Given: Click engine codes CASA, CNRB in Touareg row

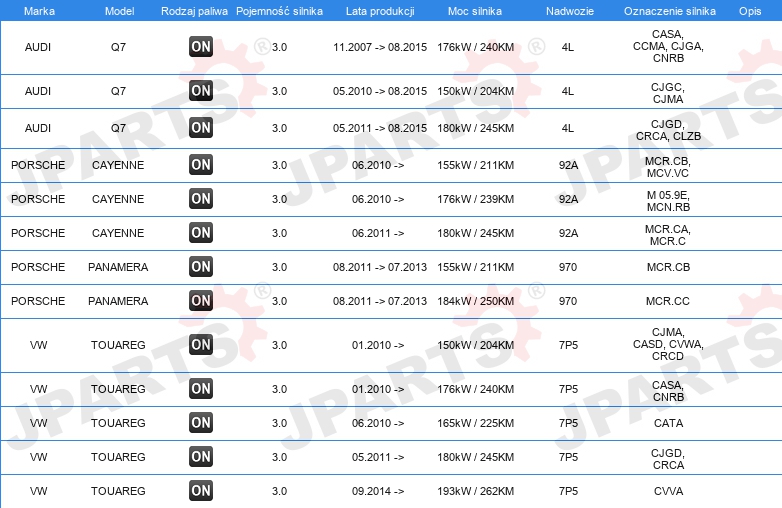Looking at the screenshot, I should pyautogui.click(x=668, y=391).
